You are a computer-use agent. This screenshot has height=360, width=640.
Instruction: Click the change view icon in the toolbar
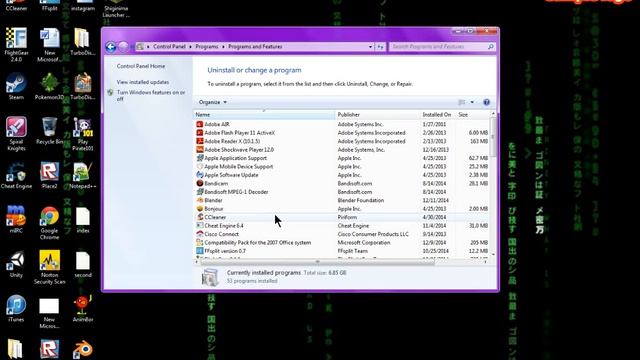(462, 102)
